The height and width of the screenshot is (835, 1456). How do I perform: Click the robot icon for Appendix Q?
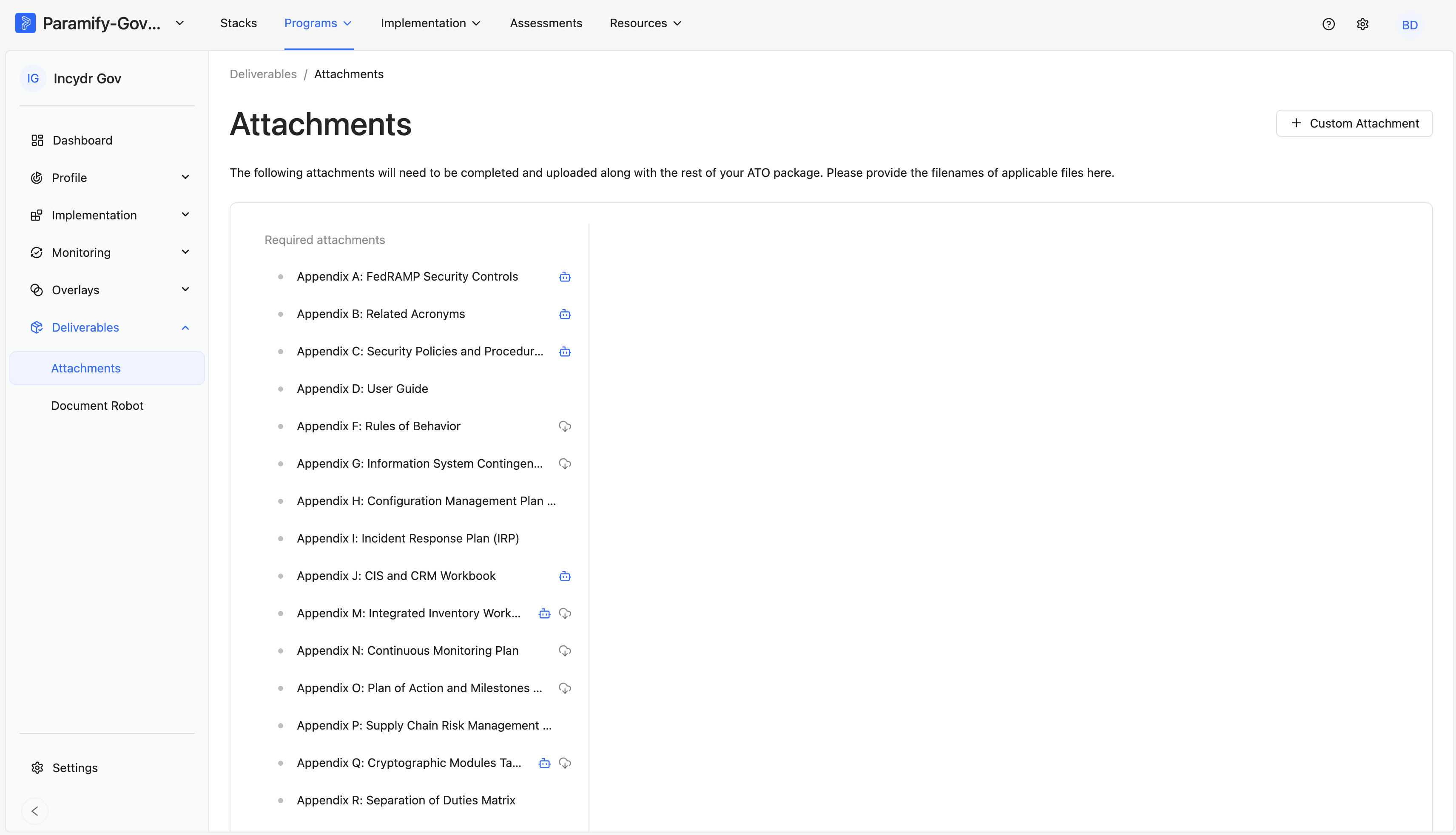click(544, 763)
